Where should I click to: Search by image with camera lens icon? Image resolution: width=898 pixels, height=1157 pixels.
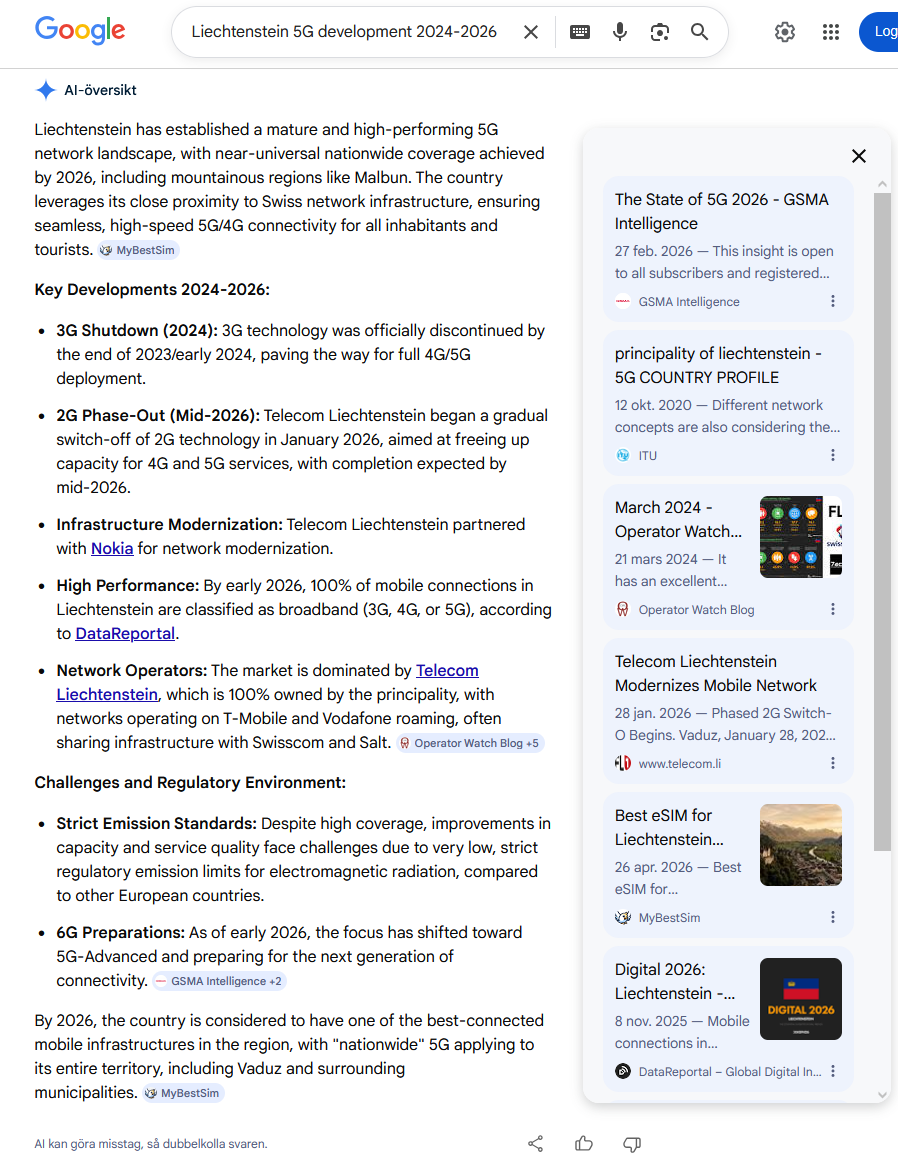pyautogui.click(x=660, y=32)
